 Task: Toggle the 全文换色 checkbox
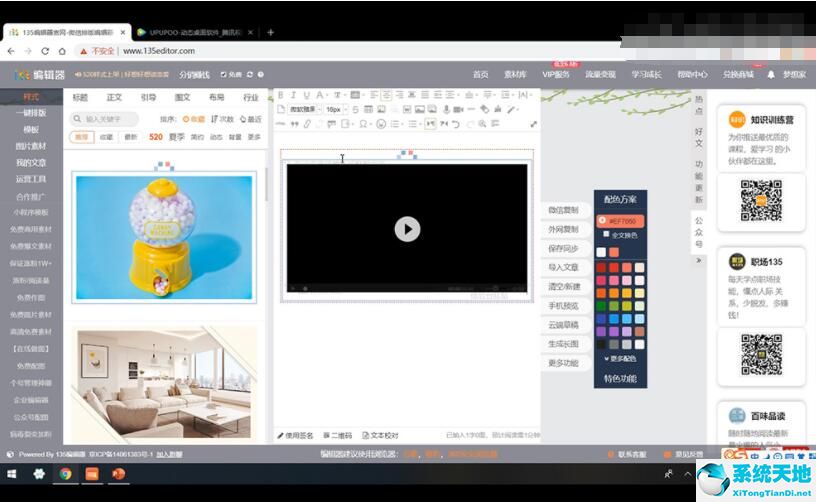(x=604, y=235)
